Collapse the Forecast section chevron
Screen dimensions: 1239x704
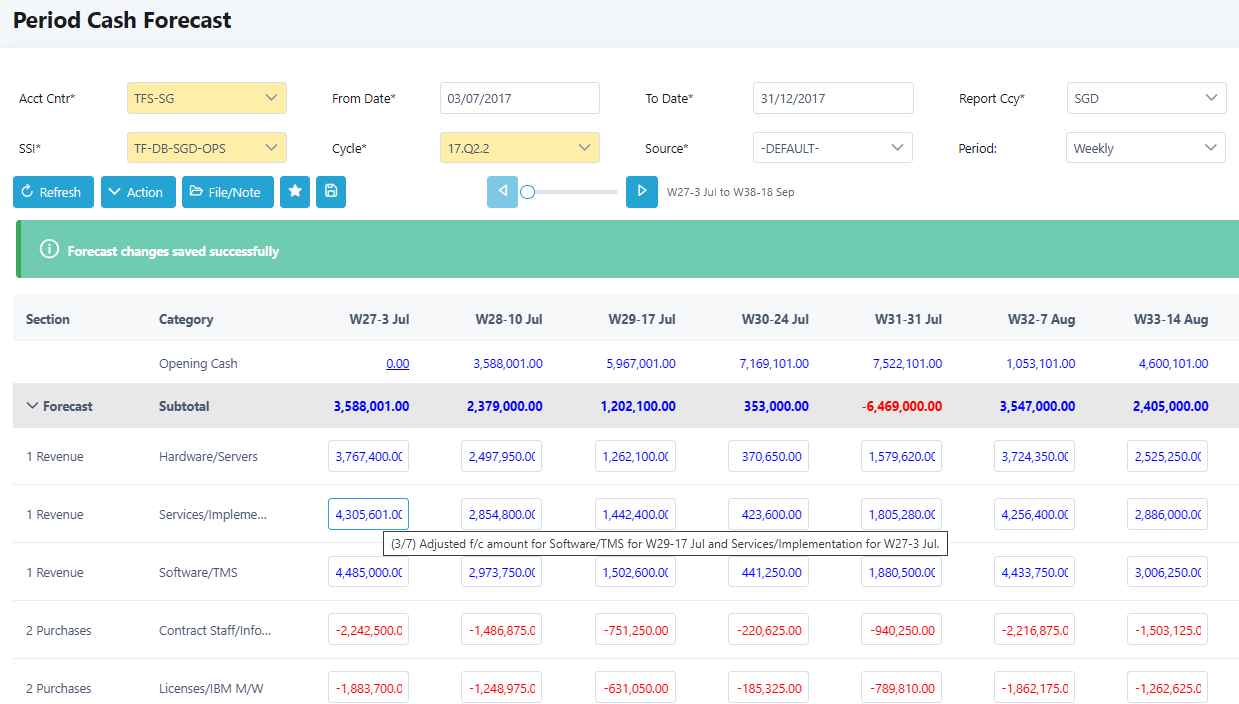pos(33,406)
